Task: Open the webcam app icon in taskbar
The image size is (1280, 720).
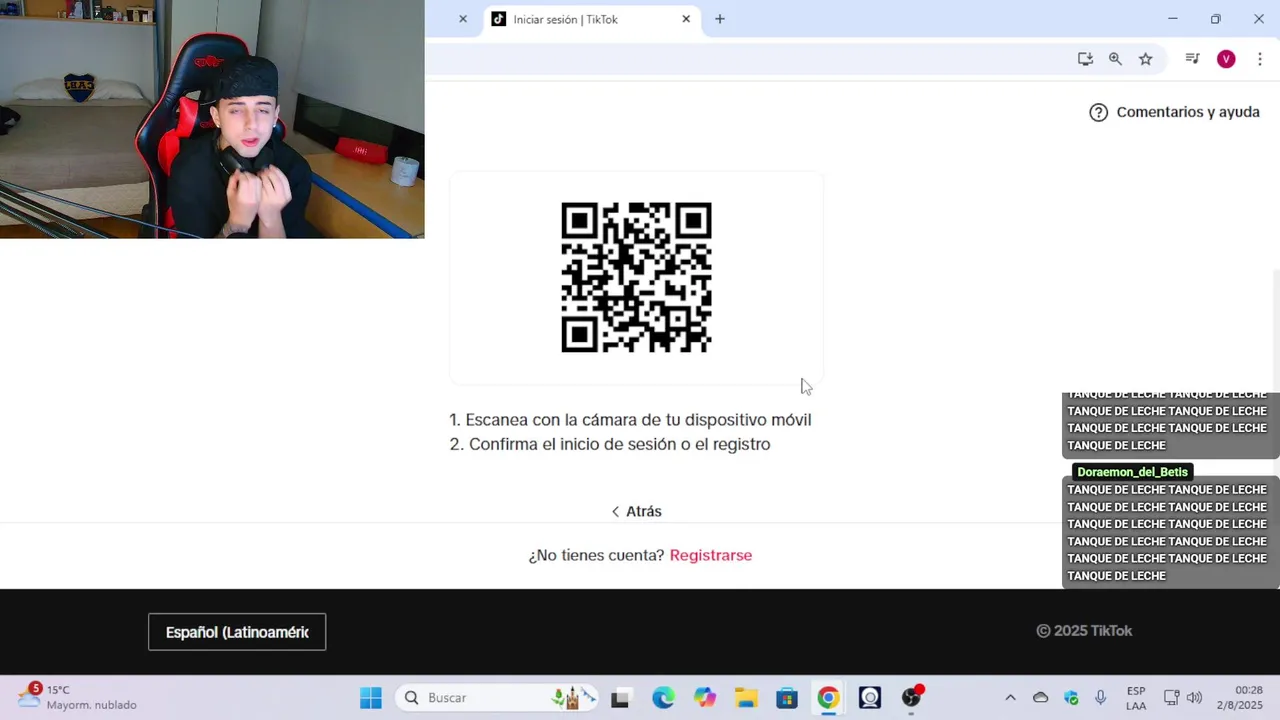Action: click(870, 698)
